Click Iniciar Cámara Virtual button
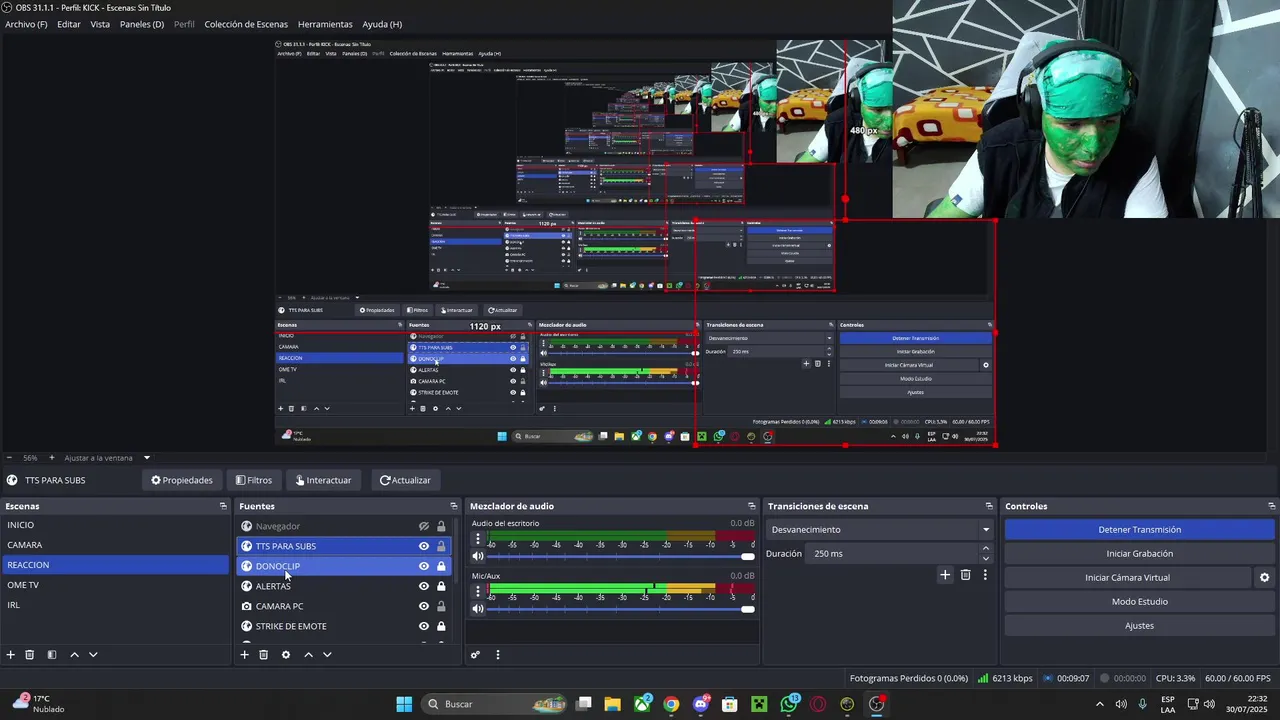The height and width of the screenshot is (720, 1280). coord(1127,578)
